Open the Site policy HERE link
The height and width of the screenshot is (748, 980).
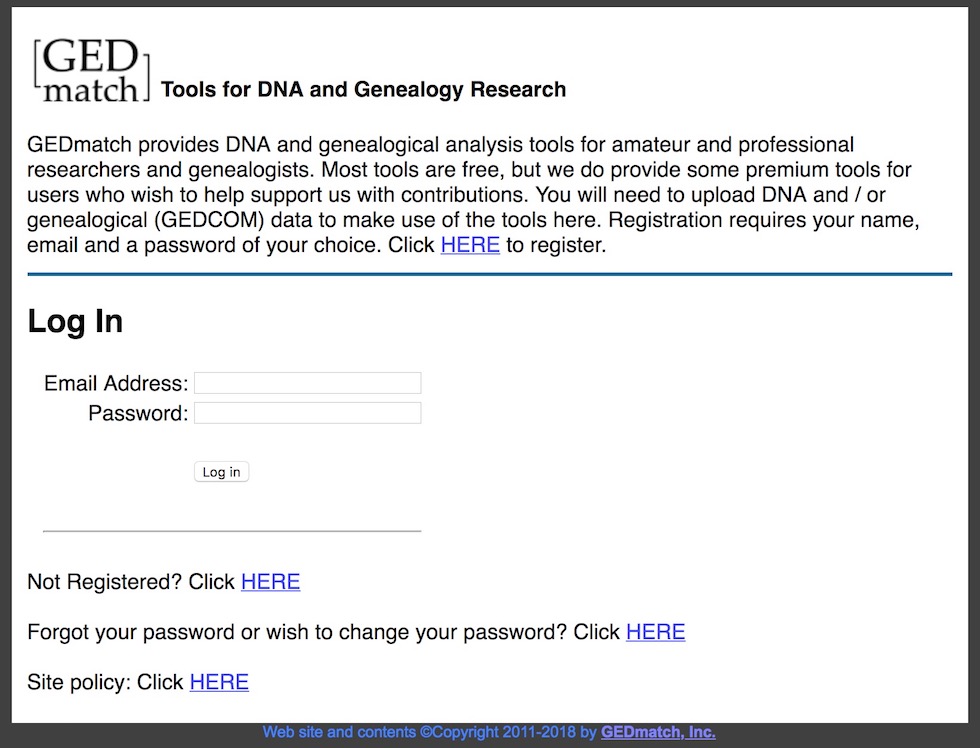[219, 682]
